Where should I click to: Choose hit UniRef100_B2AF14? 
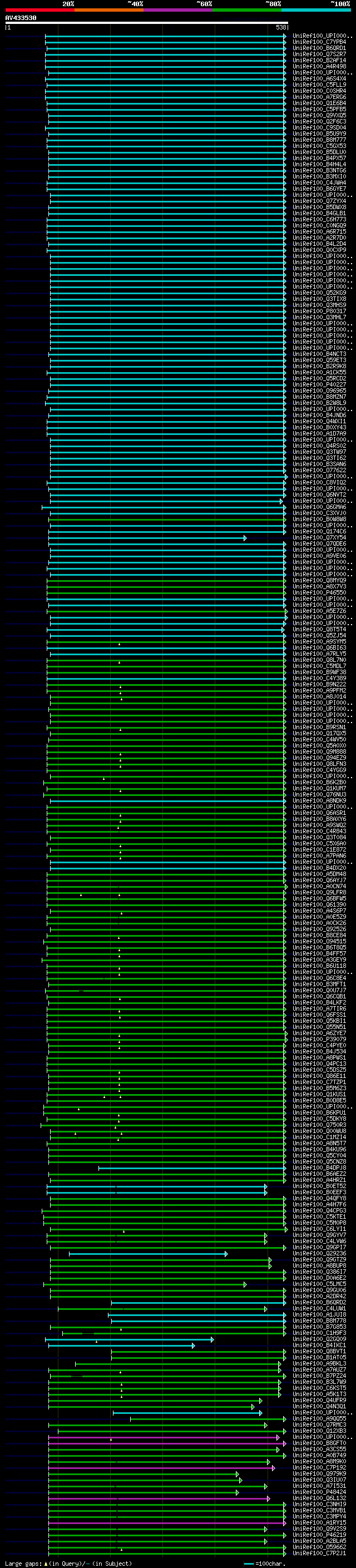pyautogui.click(x=319, y=60)
